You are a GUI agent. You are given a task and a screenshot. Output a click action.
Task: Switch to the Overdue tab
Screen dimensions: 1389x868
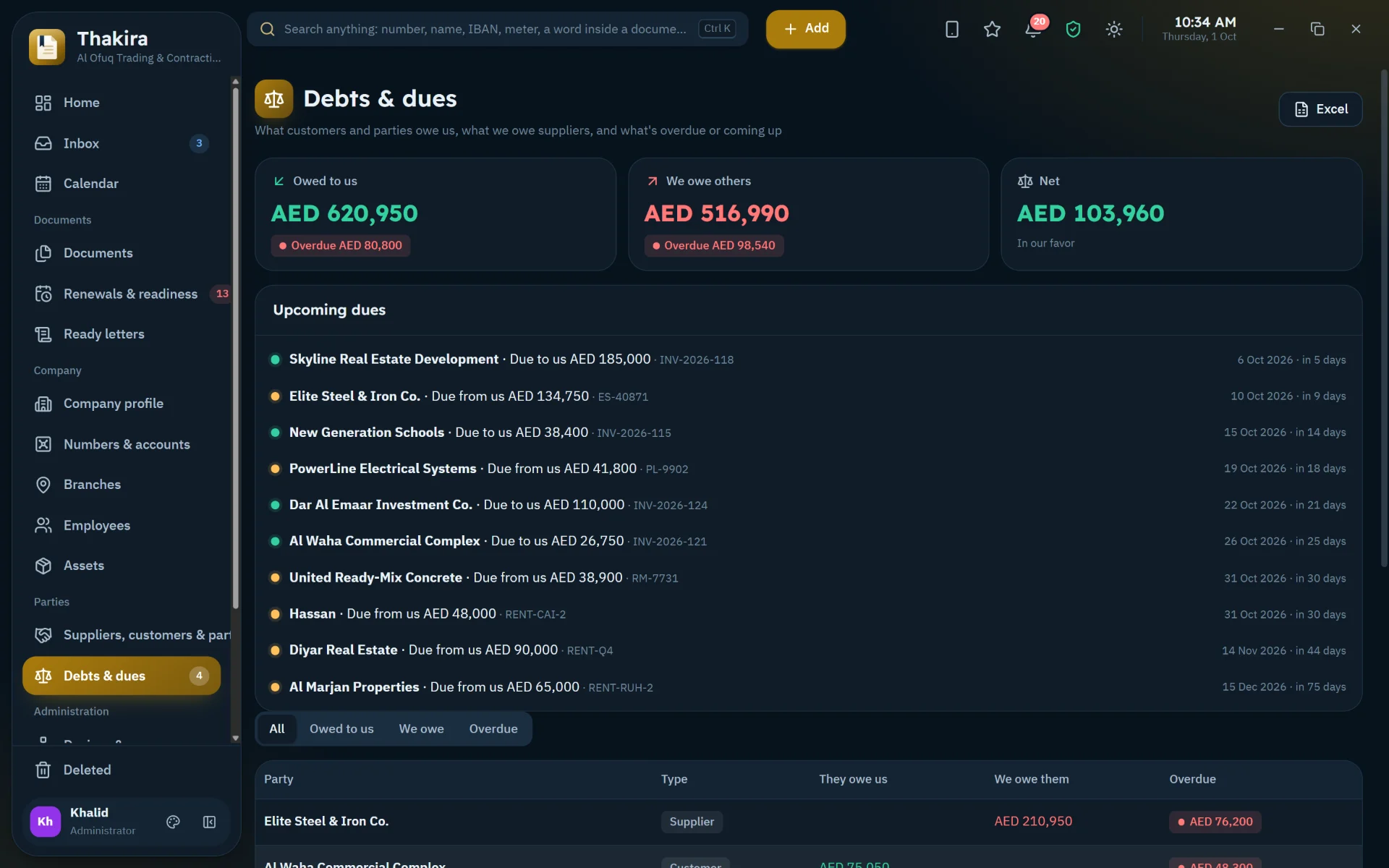(493, 728)
